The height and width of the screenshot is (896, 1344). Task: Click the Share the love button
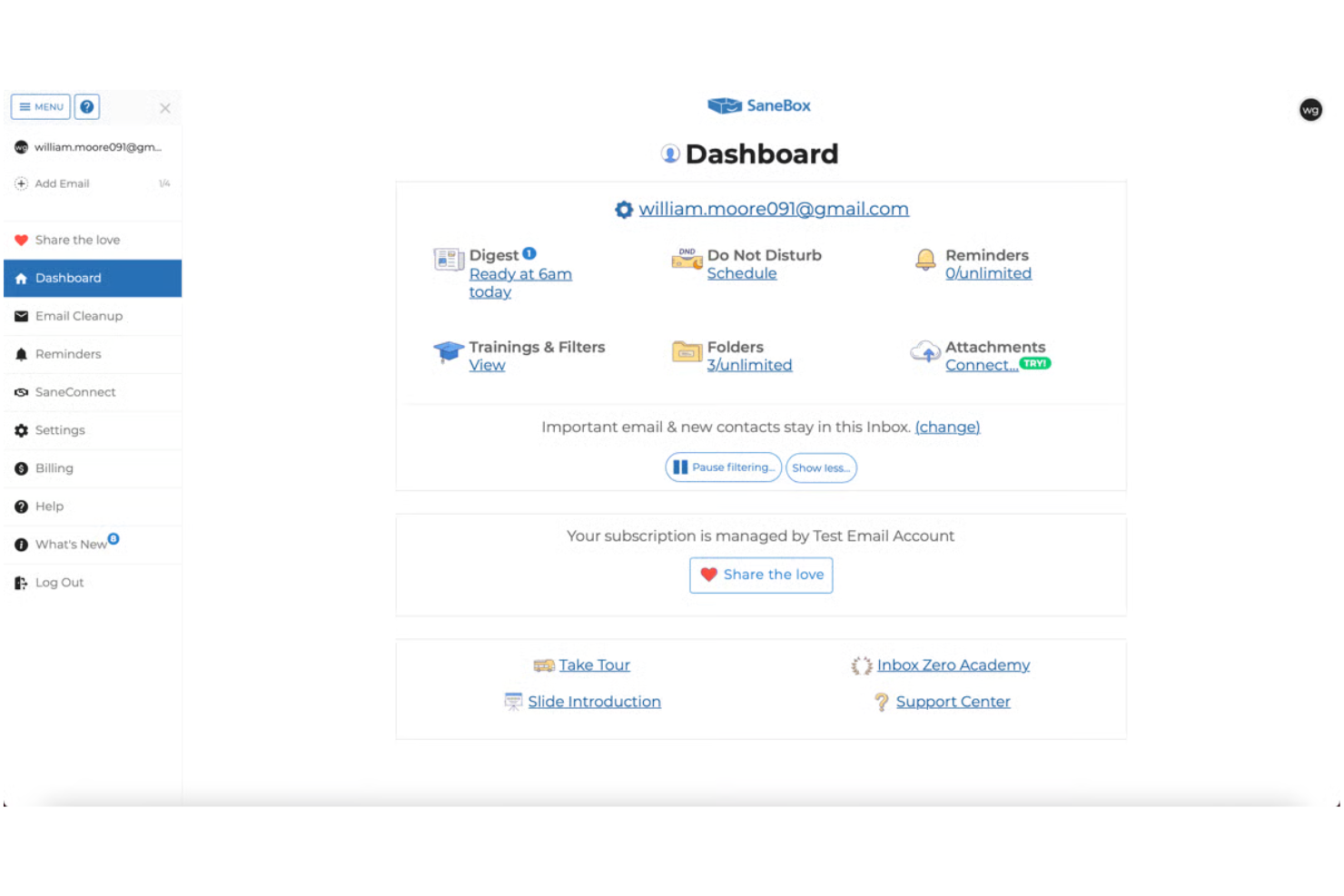tap(760, 575)
